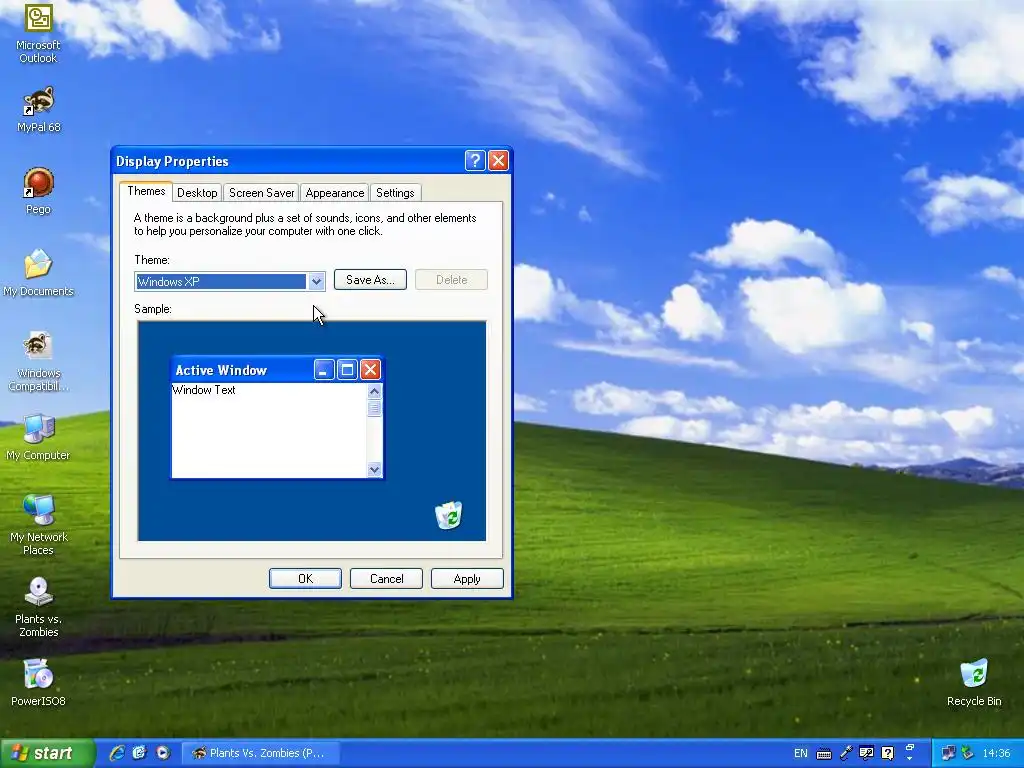This screenshot has width=1024, height=768.
Task: Open the language bar options arrow
Action: click(910, 759)
